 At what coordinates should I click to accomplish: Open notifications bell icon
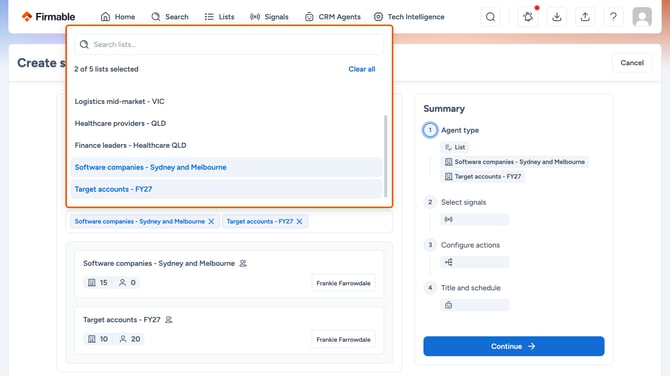(x=528, y=17)
